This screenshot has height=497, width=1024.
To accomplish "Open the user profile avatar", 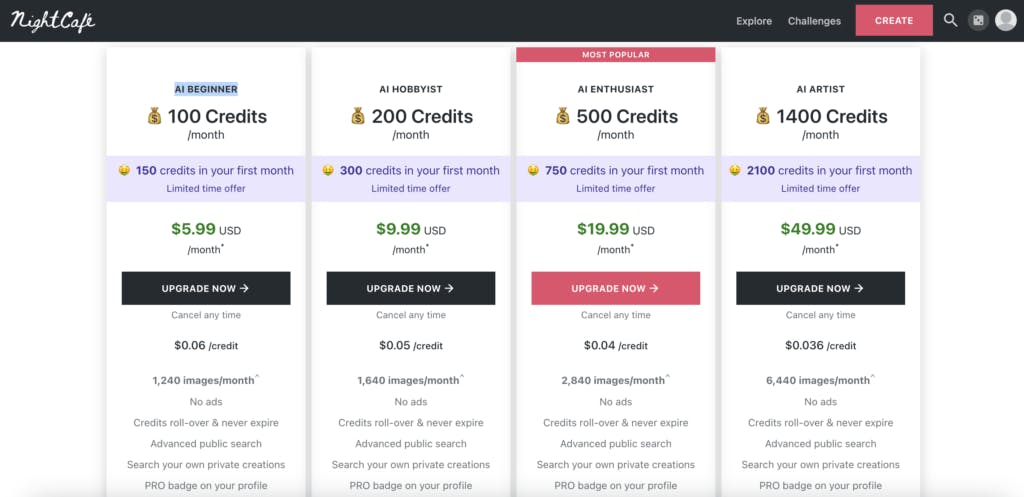I will [x=1005, y=20].
